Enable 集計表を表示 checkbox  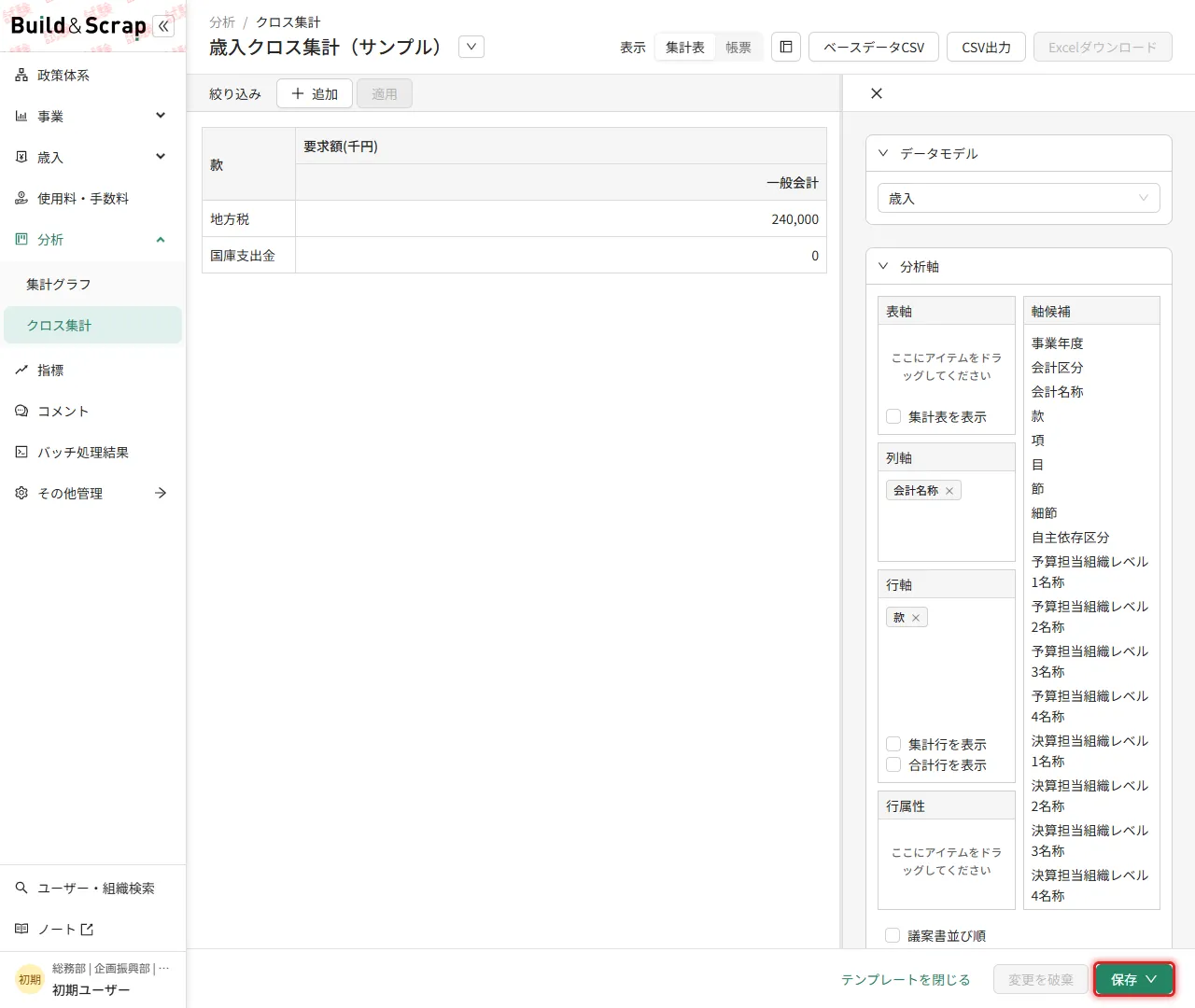tap(893, 417)
